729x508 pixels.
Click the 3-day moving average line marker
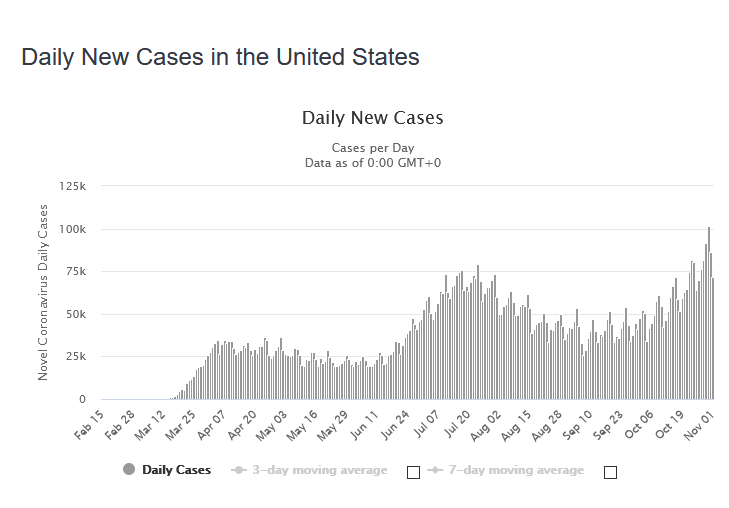pyautogui.click(x=240, y=470)
